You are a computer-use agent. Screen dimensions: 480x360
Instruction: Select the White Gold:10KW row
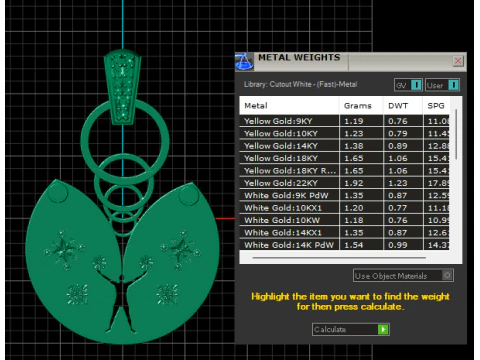(x=344, y=220)
